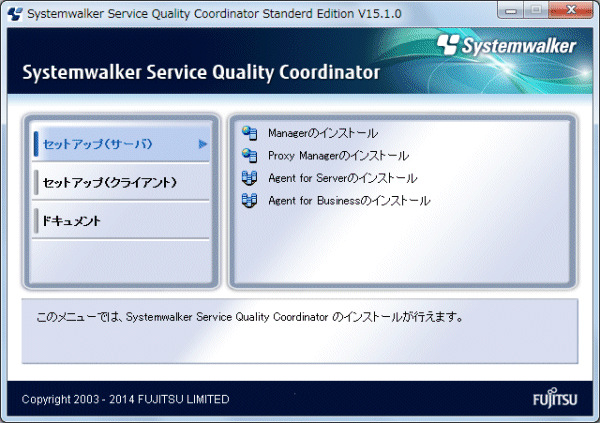
Task: Click the Manager install globe icon
Action: [249, 133]
